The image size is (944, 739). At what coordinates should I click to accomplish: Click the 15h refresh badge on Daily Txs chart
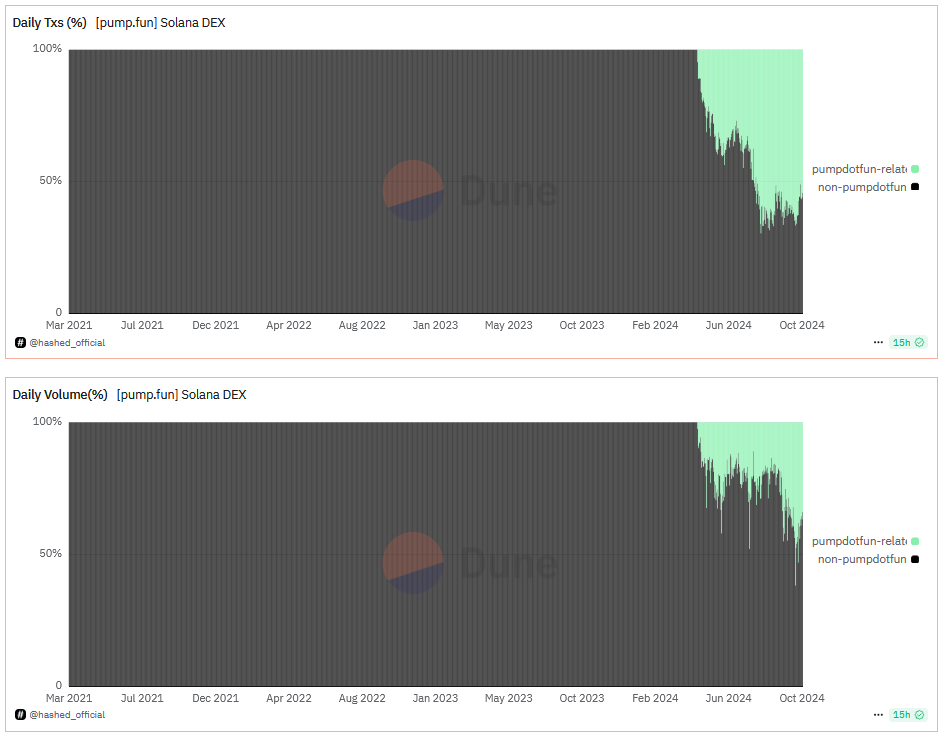[908, 343]
